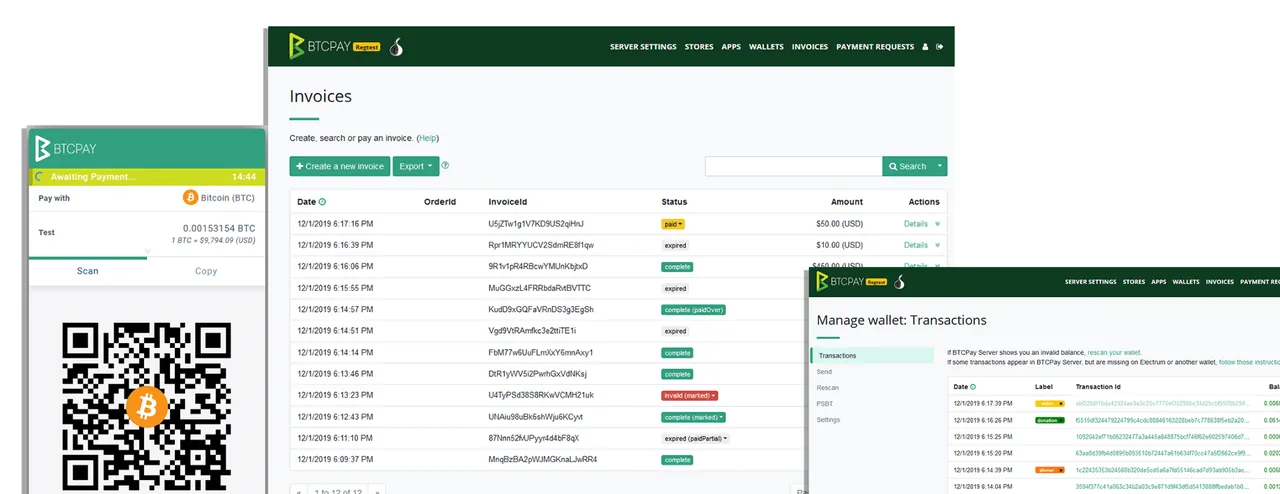Click the clock icon beside wallet Date header

click(x=974, y=386)
